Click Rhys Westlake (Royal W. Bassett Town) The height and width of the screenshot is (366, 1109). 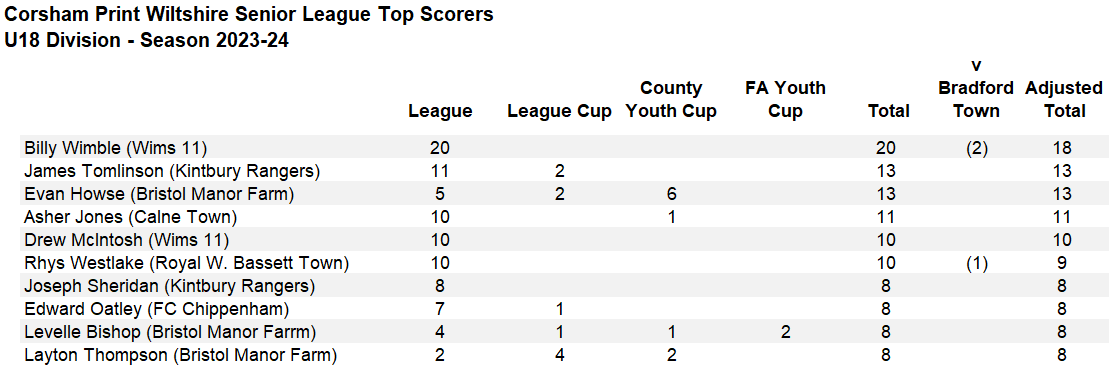coord(187,263)
